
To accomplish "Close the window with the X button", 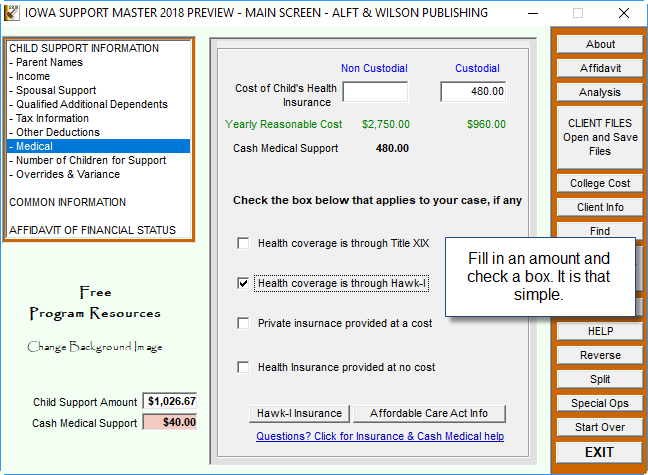I will [x=624, y=13].
